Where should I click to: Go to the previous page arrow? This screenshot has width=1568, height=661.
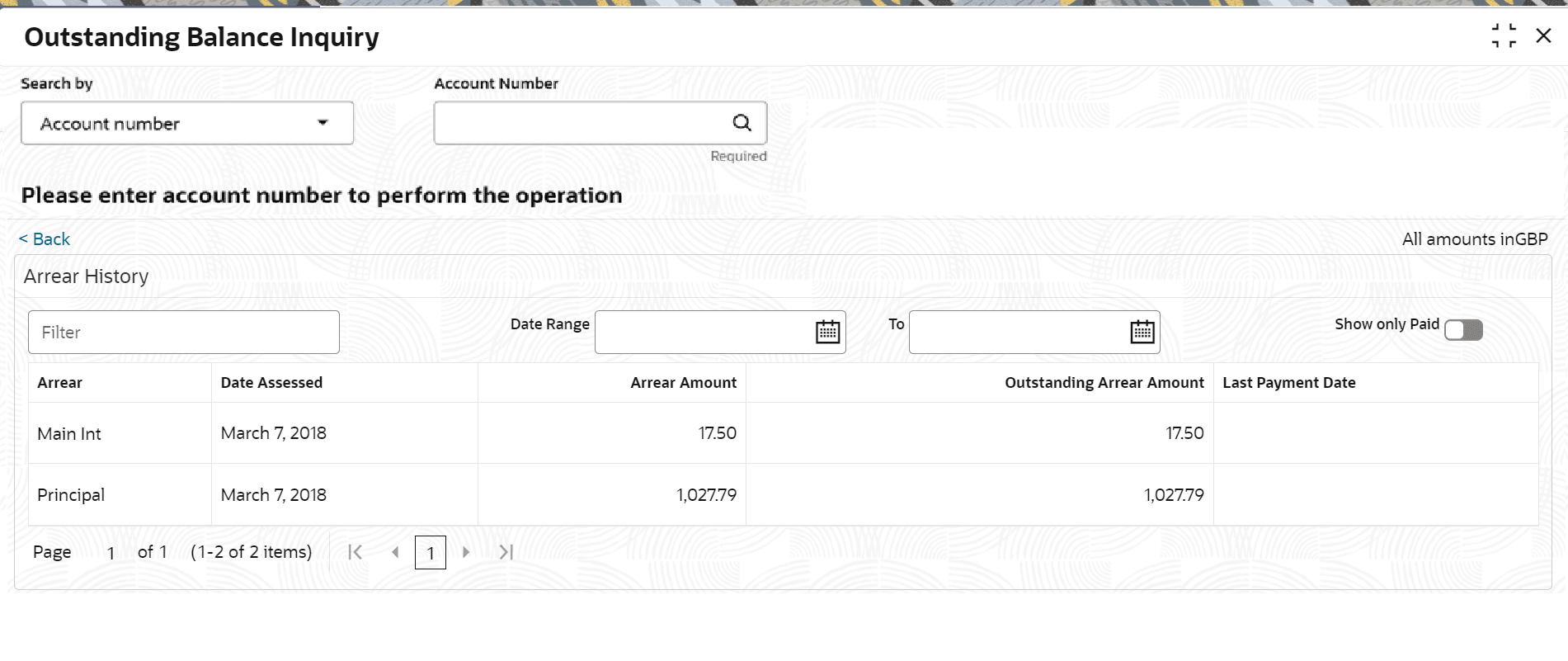pos(396,552)
